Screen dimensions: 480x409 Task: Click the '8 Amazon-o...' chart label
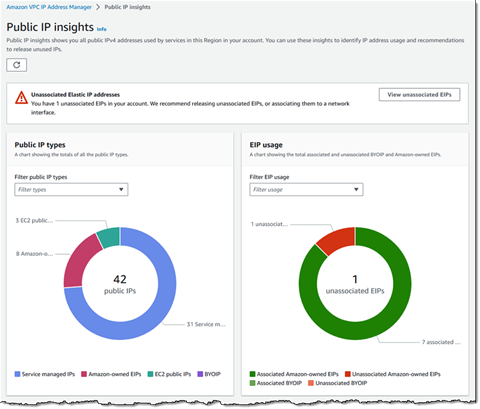pyautogui.click(x=34, y=254)
